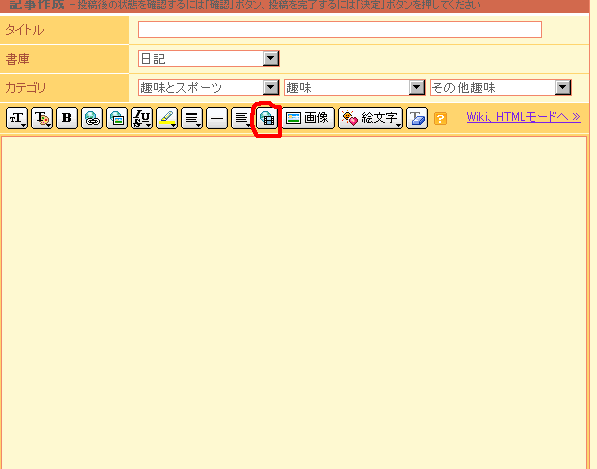Click the web image link icon

coord(117,118)
